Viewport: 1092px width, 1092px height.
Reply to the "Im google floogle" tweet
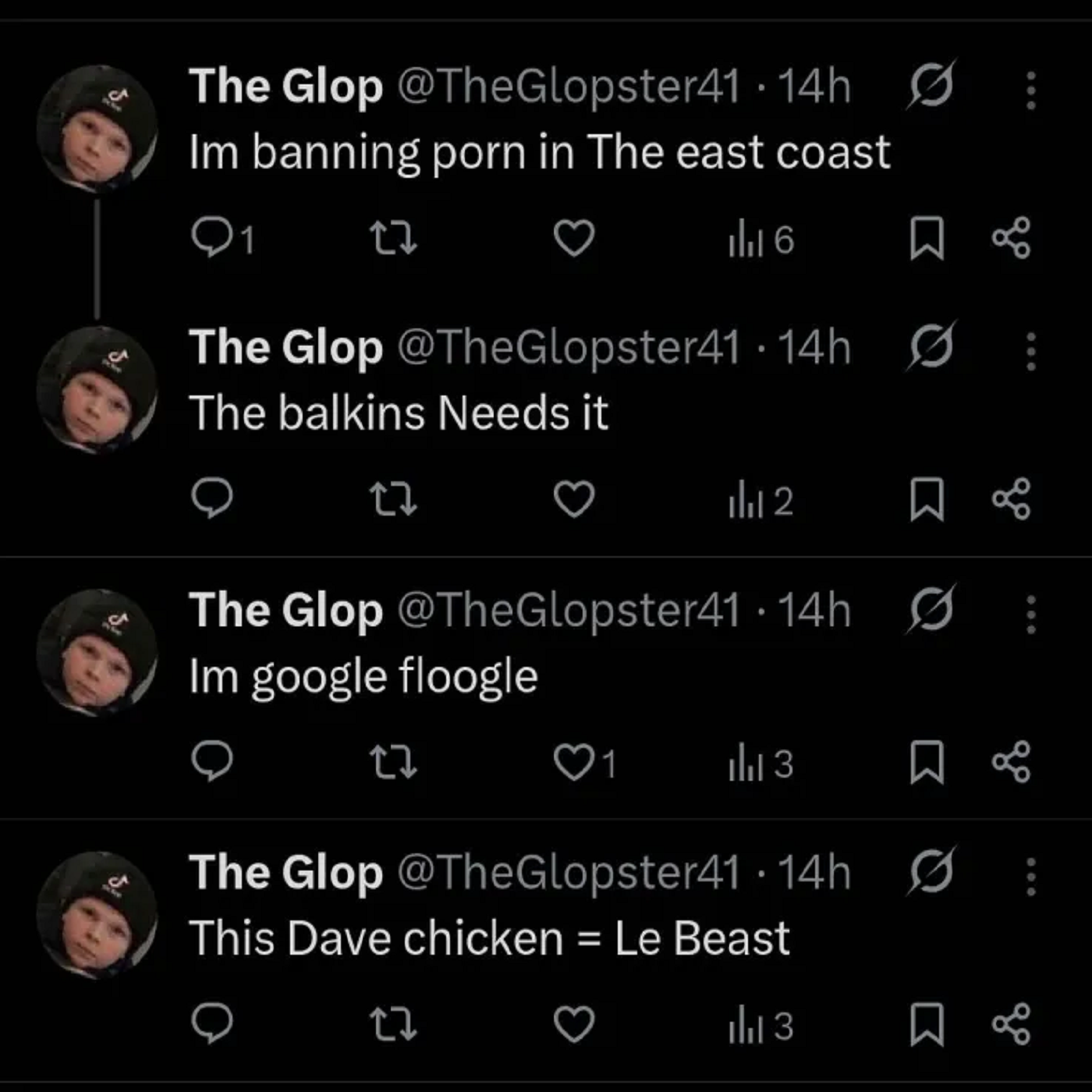point(212,763)
